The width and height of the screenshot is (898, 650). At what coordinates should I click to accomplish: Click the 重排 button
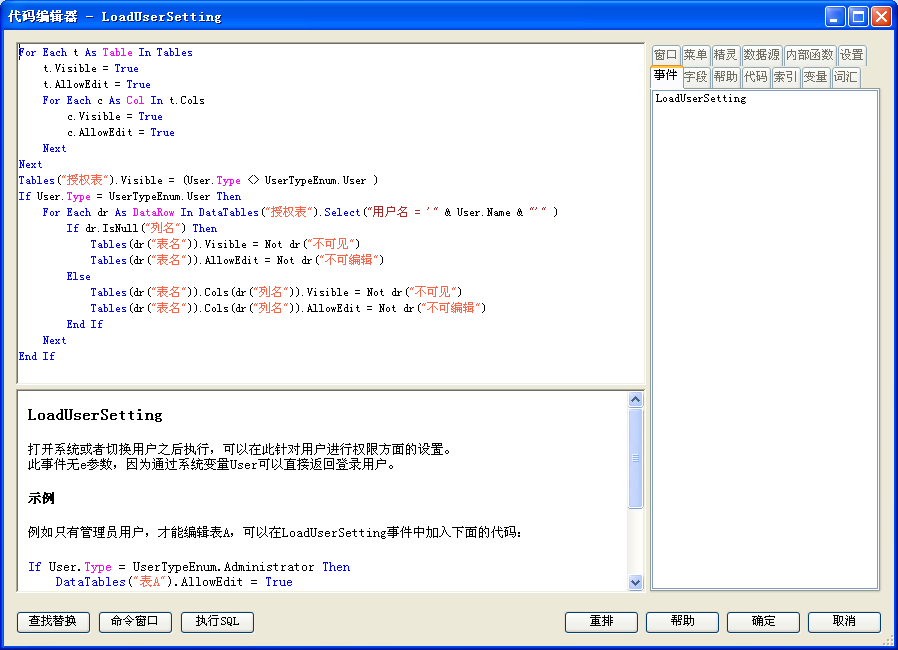tap(601, 621)
